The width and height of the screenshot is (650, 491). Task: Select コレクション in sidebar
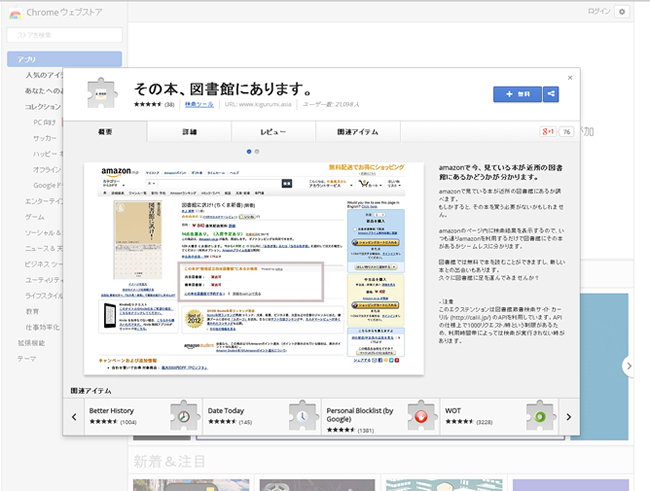point(43,107)
